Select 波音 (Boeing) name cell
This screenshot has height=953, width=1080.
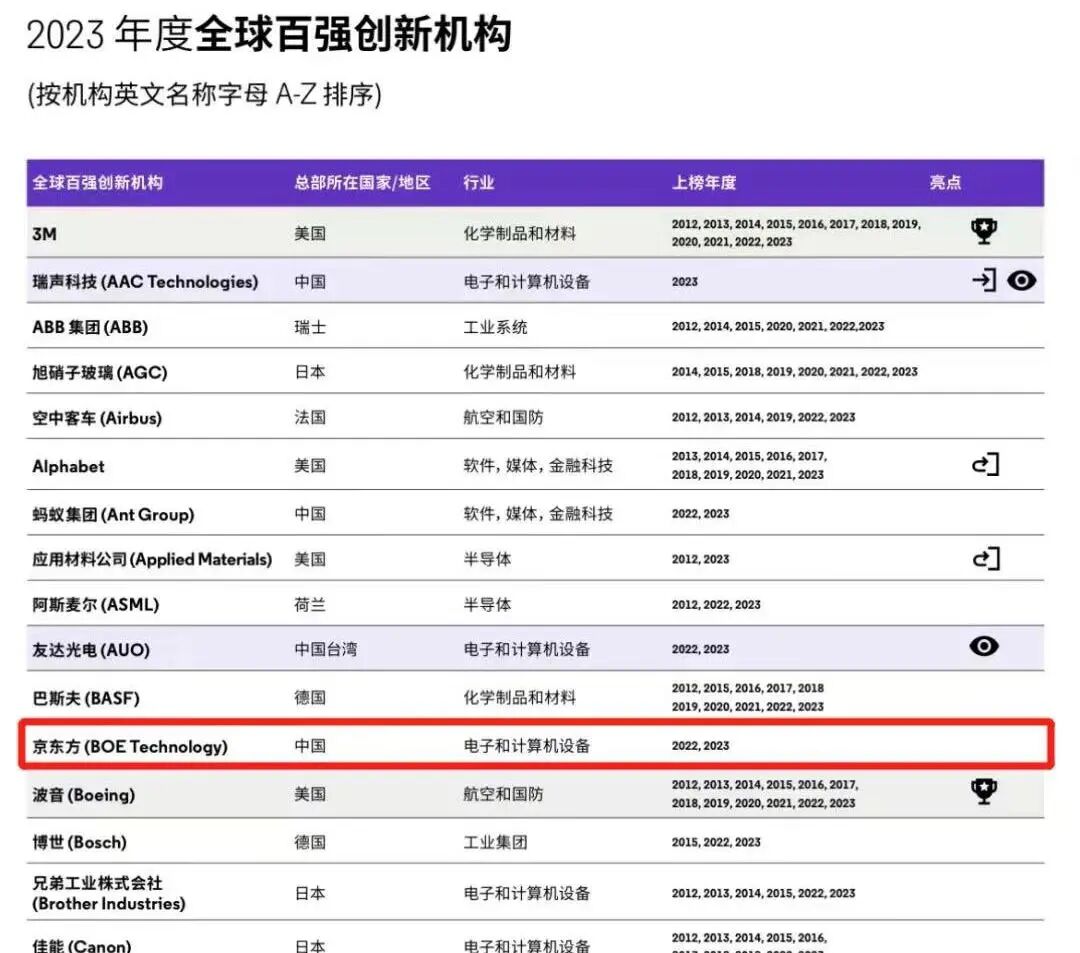pyautogui.click(x=83, y=795)
